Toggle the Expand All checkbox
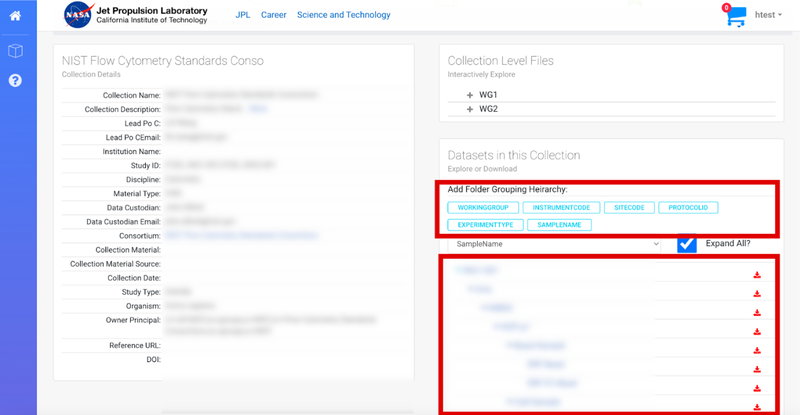Viewport: 800px width, 415px height. click(x=686, y=244)
